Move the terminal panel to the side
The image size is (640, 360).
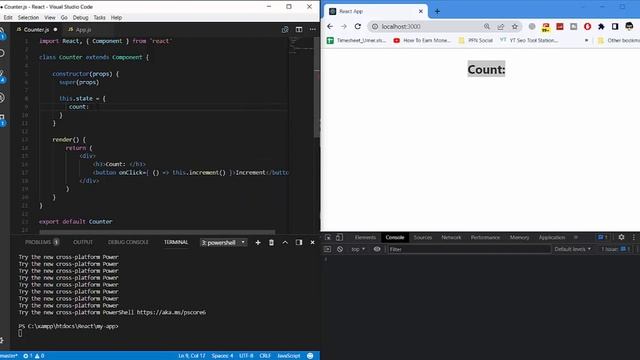(x=299, y=242)
